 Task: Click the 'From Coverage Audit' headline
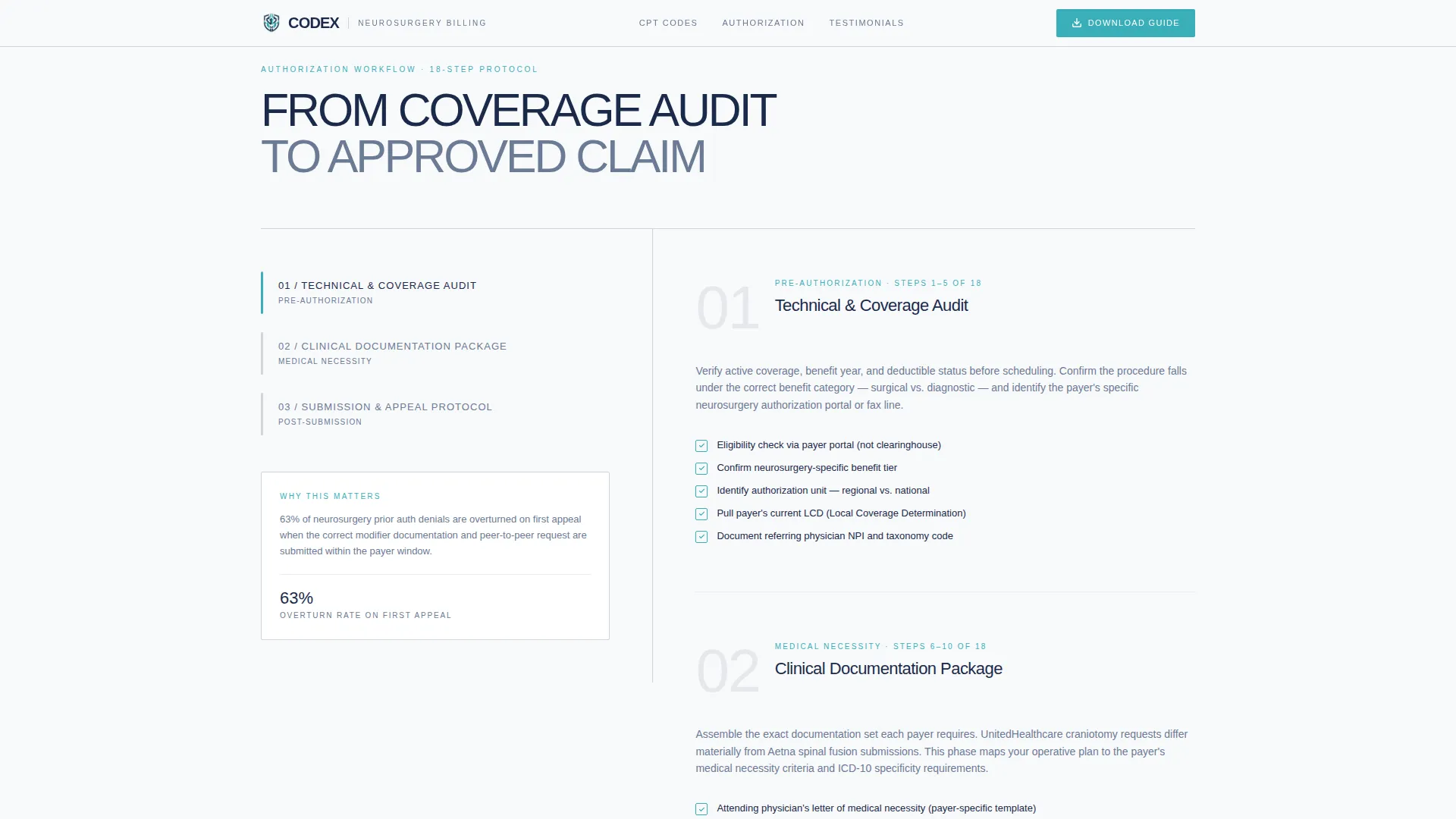coord(518,111)
